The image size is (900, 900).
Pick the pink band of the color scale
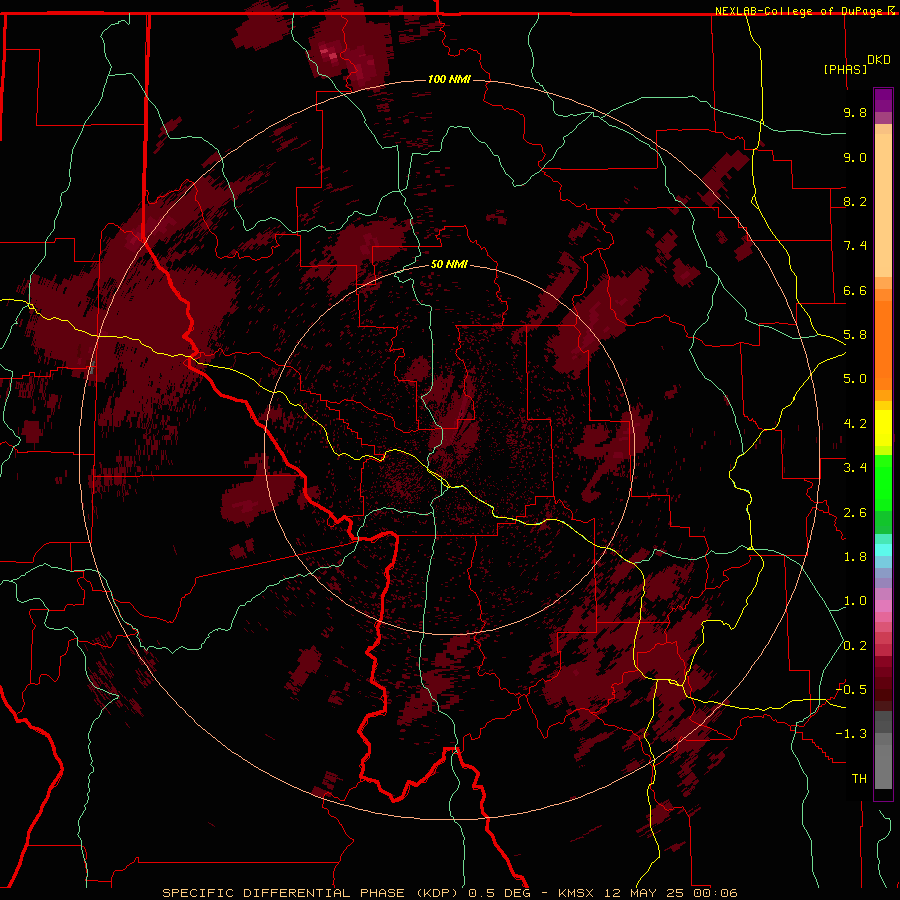(x=883, y=606)
